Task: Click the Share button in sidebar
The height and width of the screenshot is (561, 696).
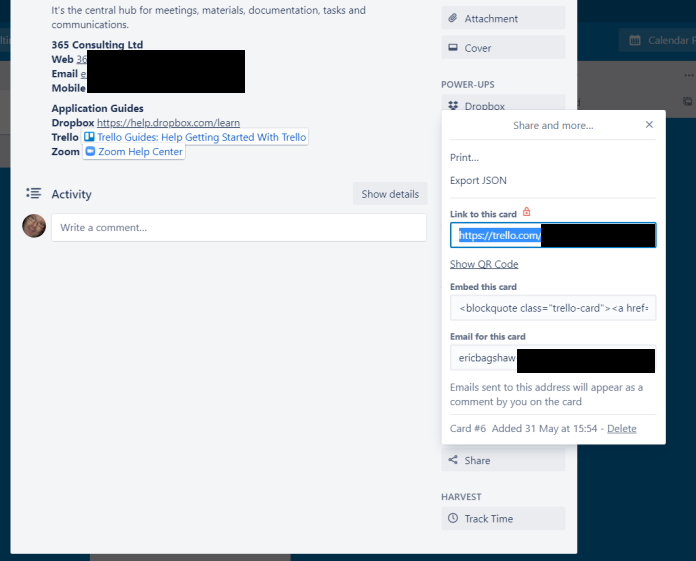Action: point(503,459)
